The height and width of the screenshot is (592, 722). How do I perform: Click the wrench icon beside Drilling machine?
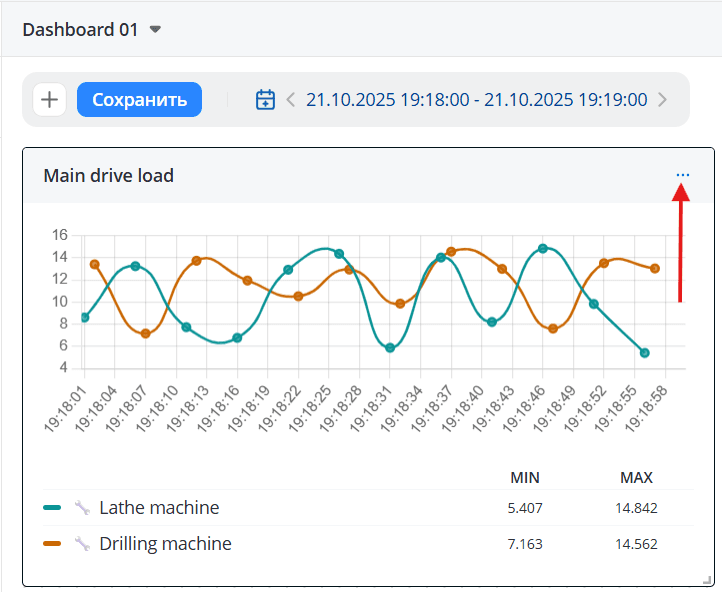point(82,545)
